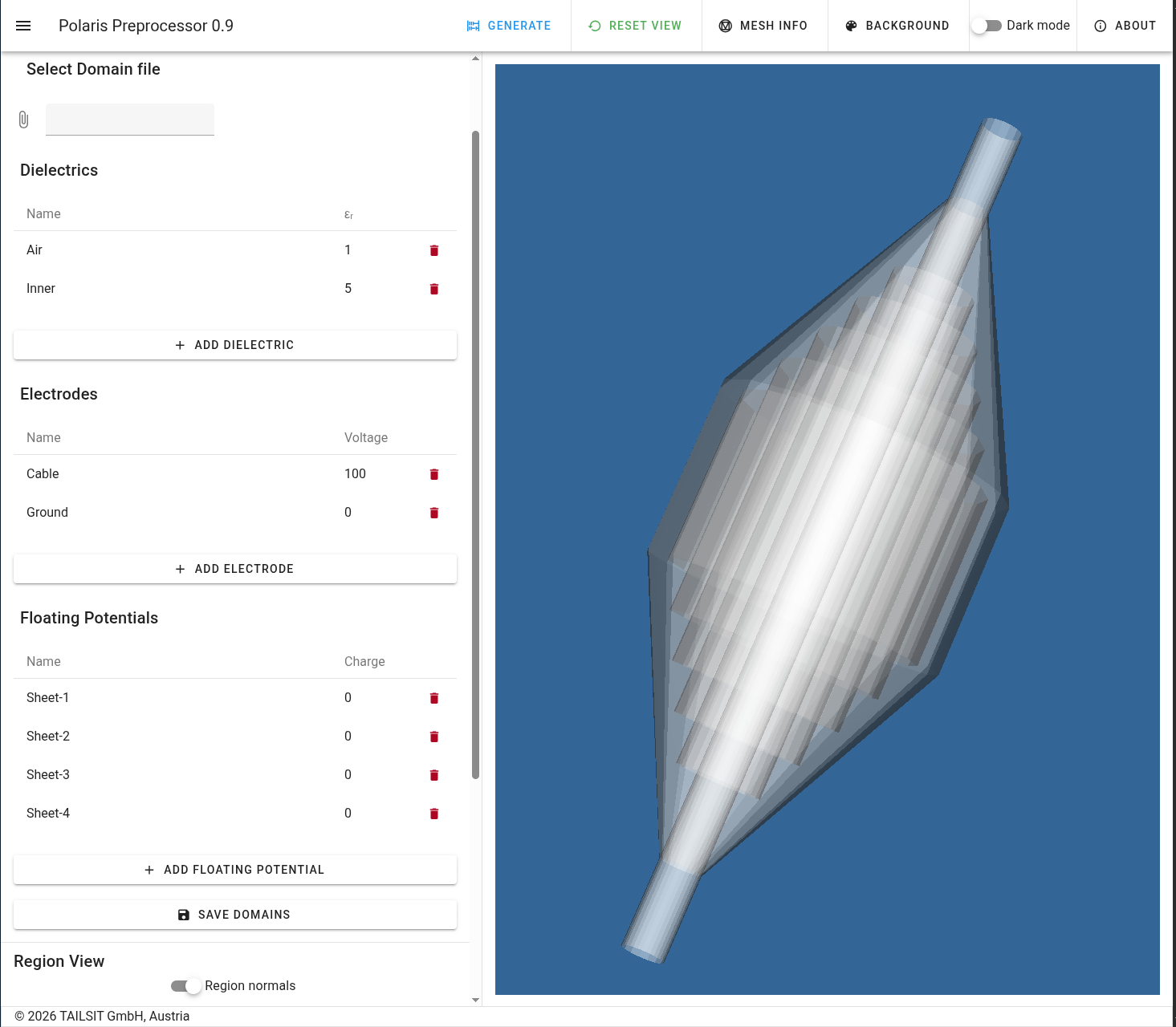This screenshot has height=1027, width=1176.
Task: Click the Sheet-3 name cell
Action: 48,775
